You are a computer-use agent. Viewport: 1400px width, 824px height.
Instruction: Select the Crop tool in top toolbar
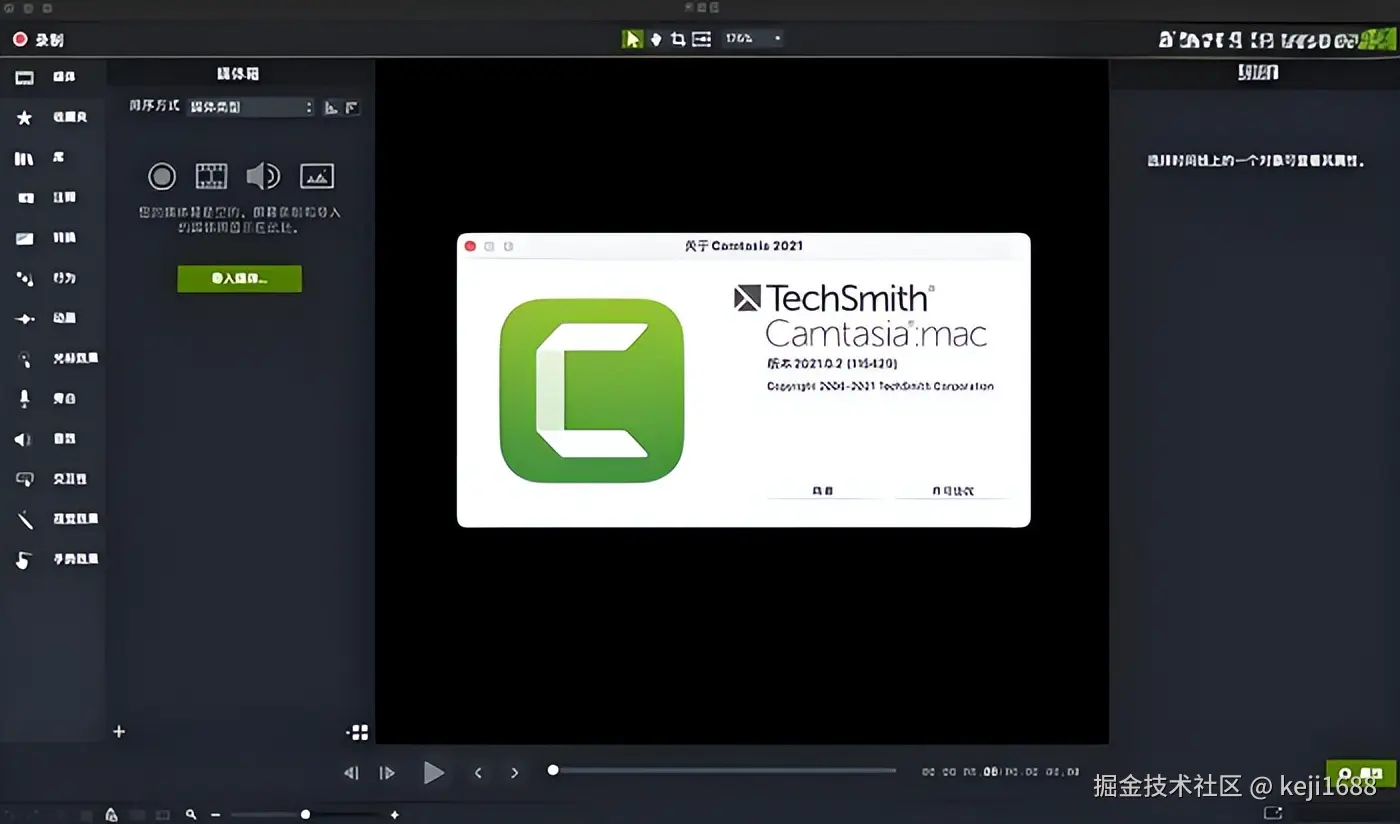coord(678,39)
